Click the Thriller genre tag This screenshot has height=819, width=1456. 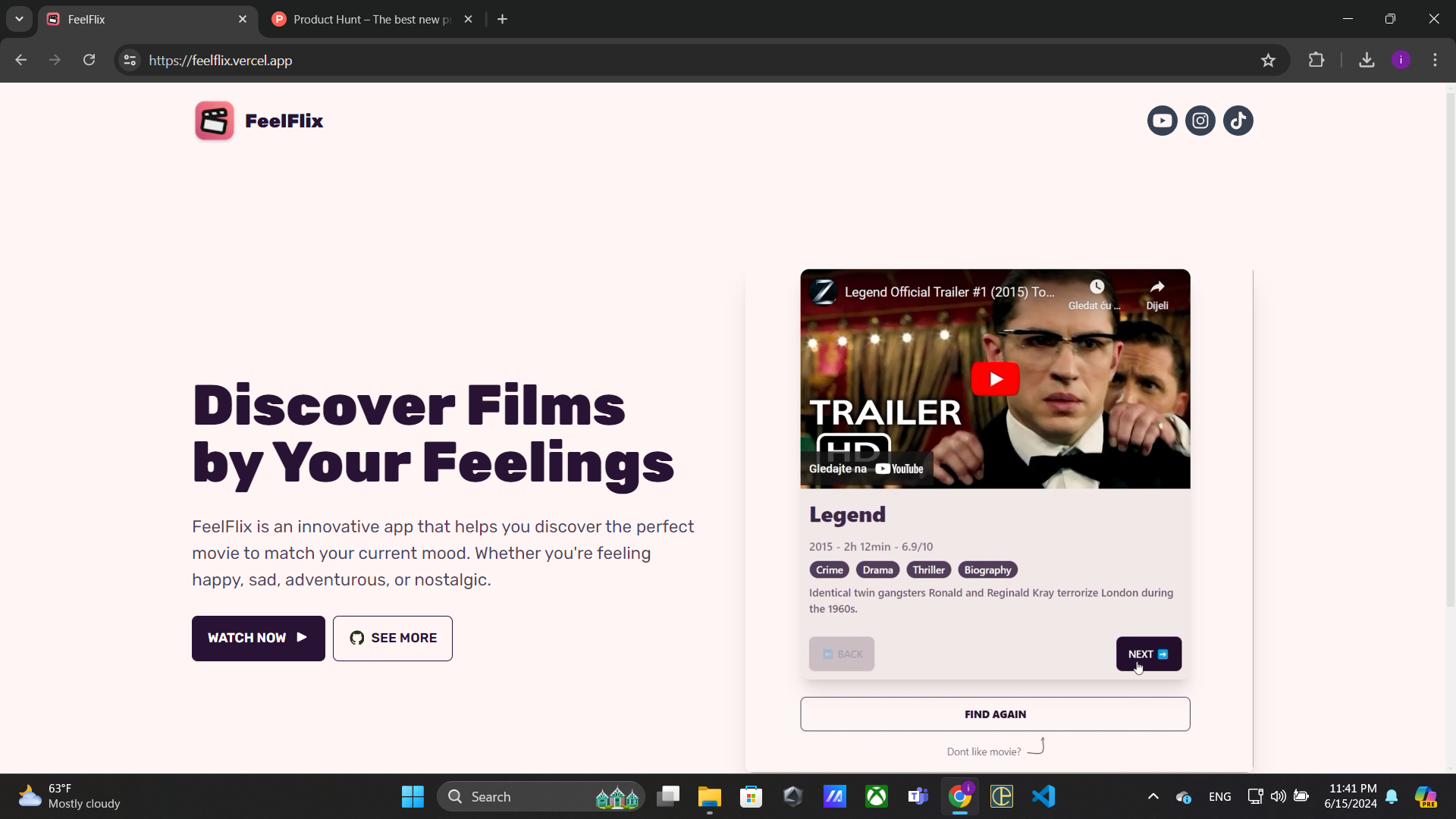click(x=928, y=570)
